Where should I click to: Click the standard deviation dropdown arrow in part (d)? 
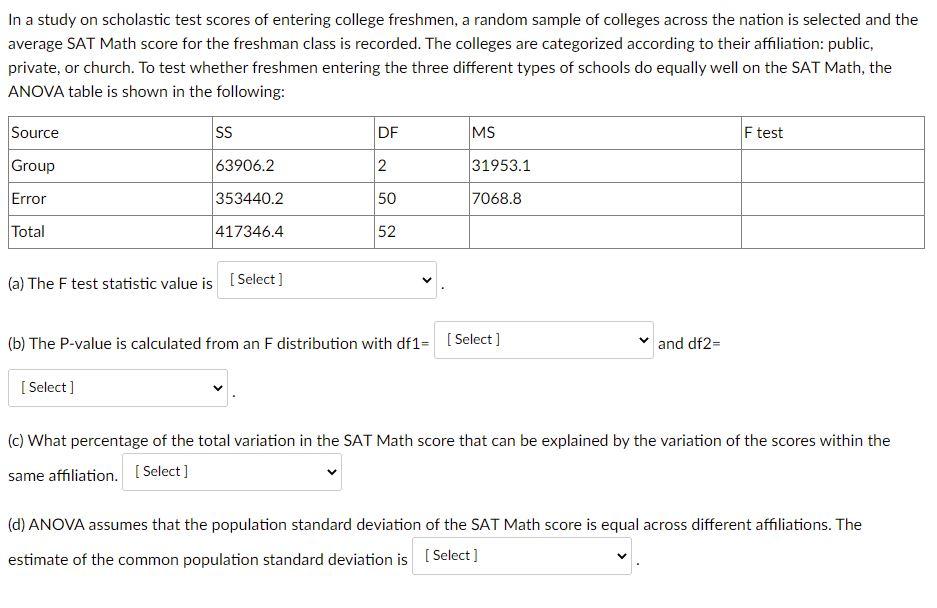[x=619, y=555]
